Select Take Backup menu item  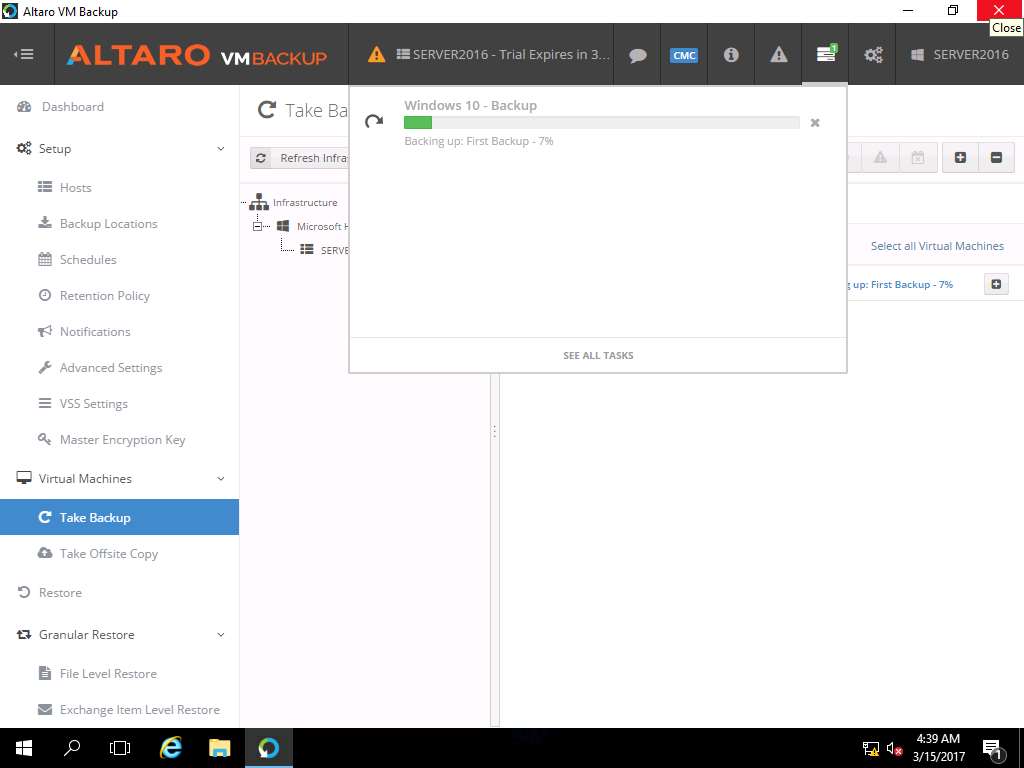(x=120, y=517)
